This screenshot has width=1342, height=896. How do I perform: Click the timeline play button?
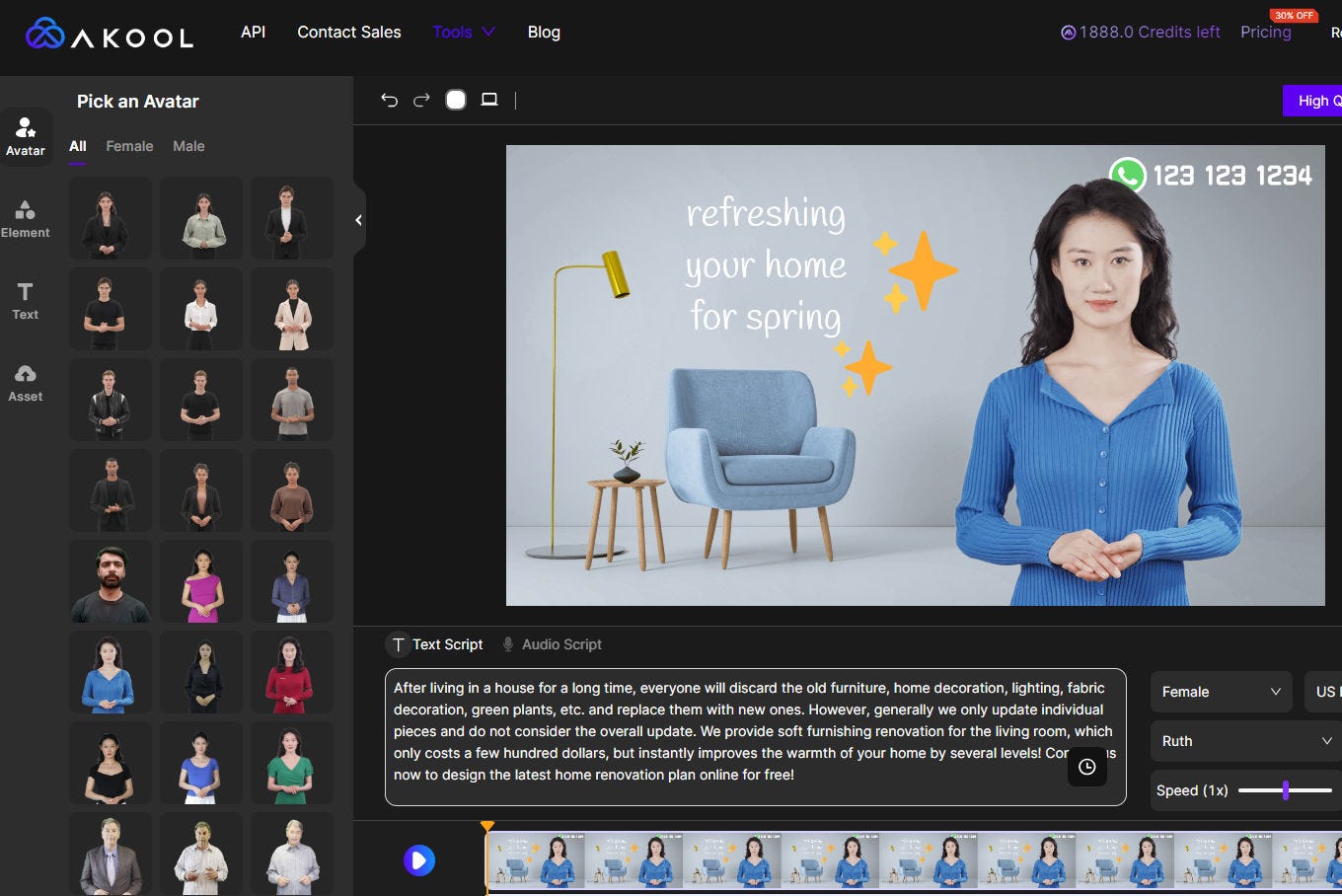pos(419,860)
